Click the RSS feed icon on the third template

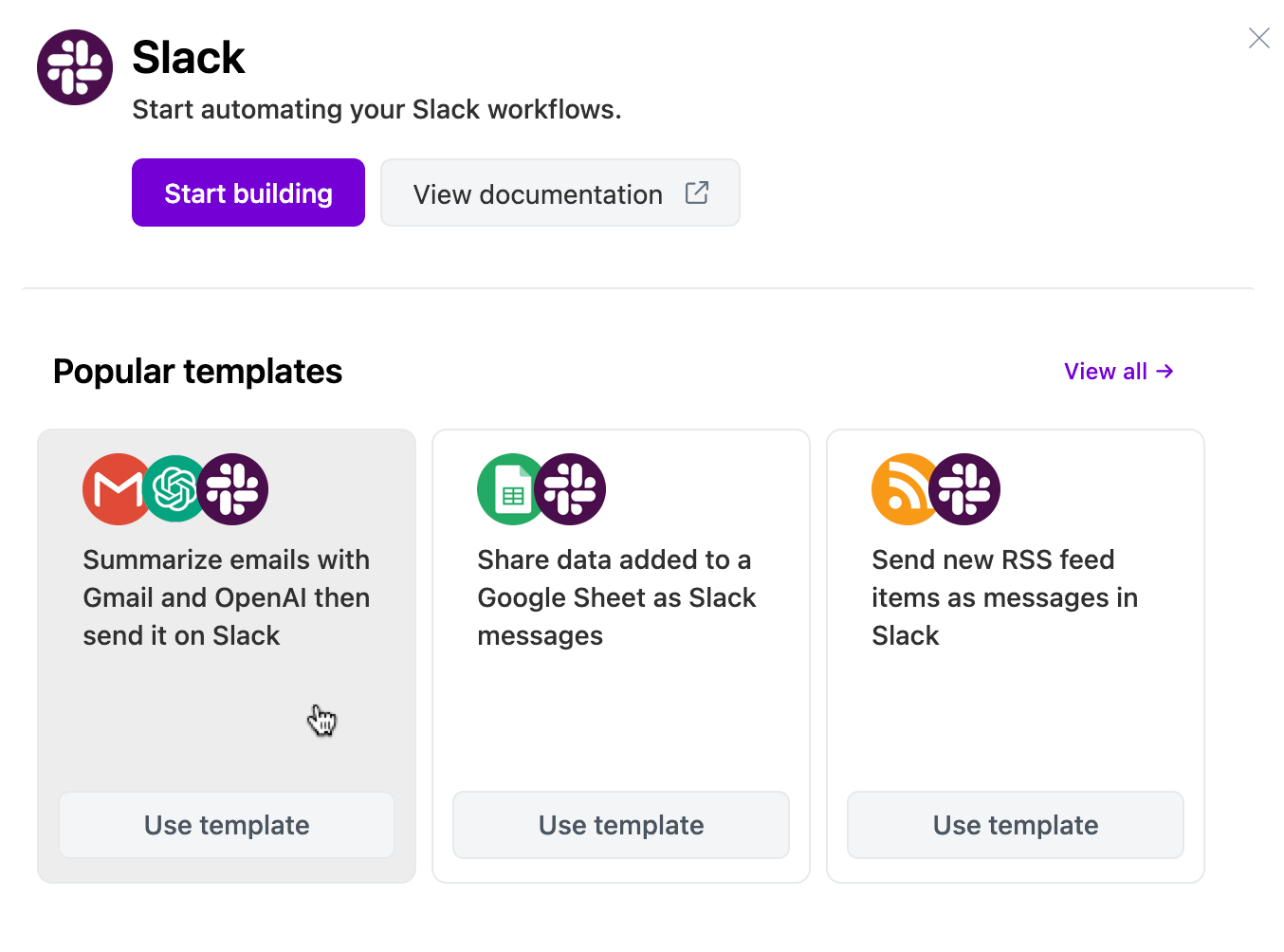coord(904,489)
